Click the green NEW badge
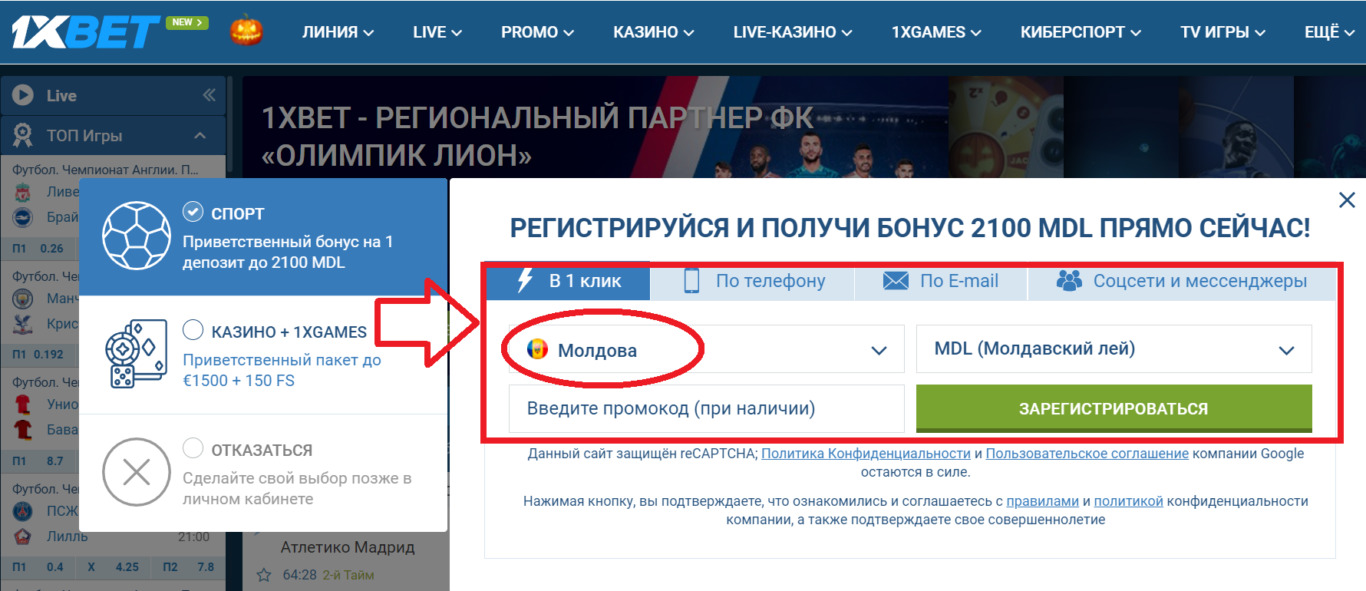This screenshot has width=1366, height=591. tap(187, 22)
